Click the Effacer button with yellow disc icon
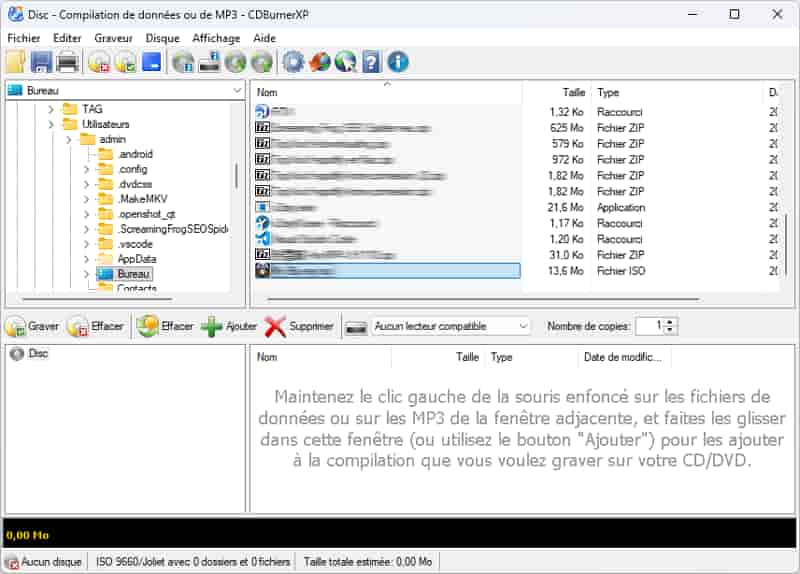The width and height of the screenshot is (800, 574). point(165,326)
